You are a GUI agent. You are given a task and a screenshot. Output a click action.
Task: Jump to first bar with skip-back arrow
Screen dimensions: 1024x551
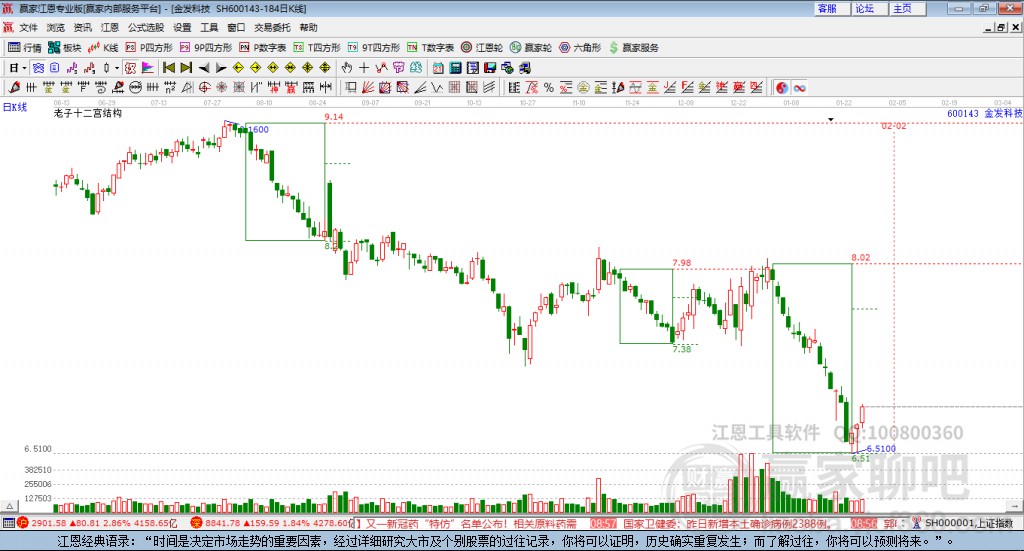click(168, 68)
